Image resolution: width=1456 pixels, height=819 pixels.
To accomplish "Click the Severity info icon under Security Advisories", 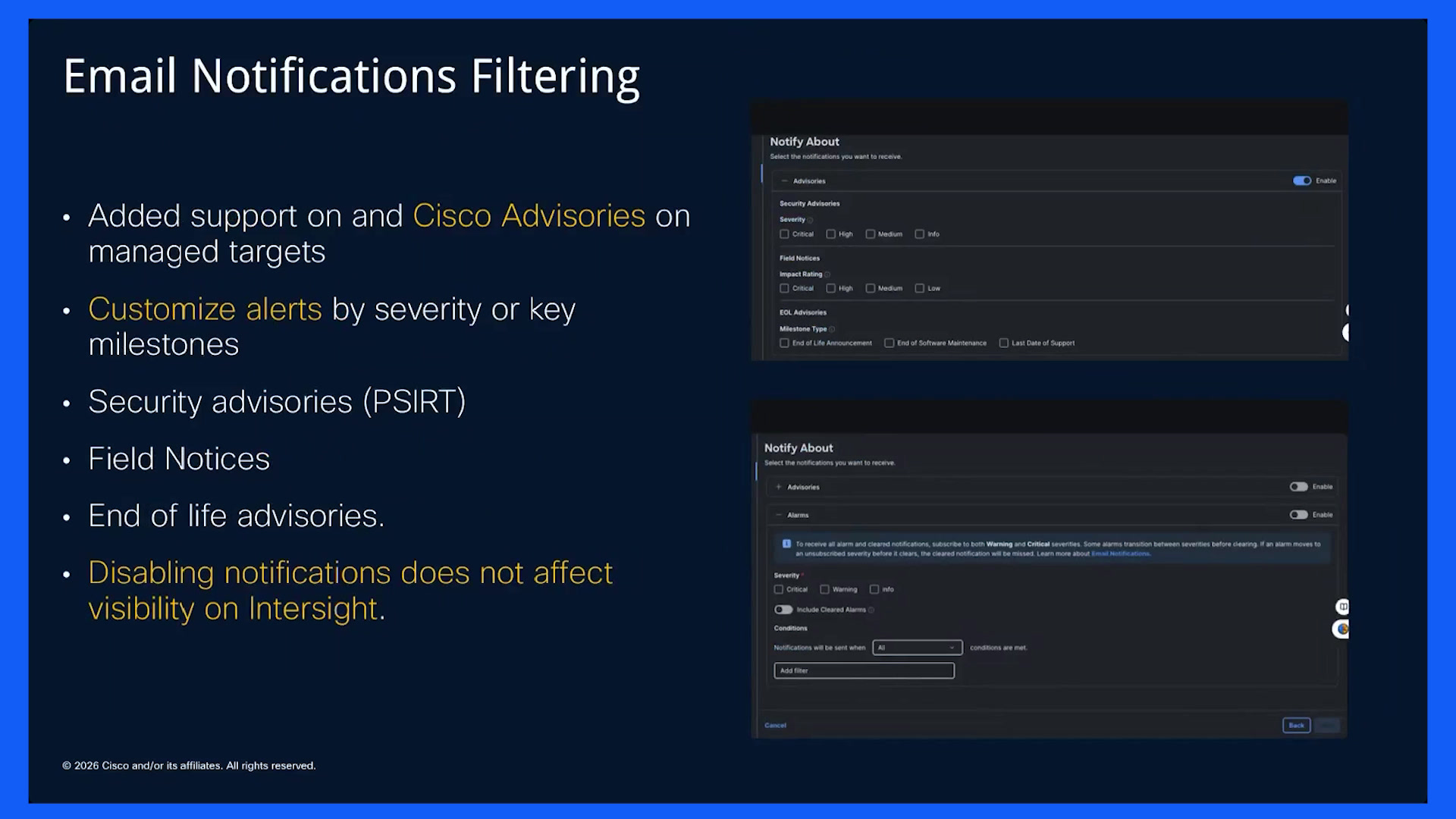I will point(810,220).
